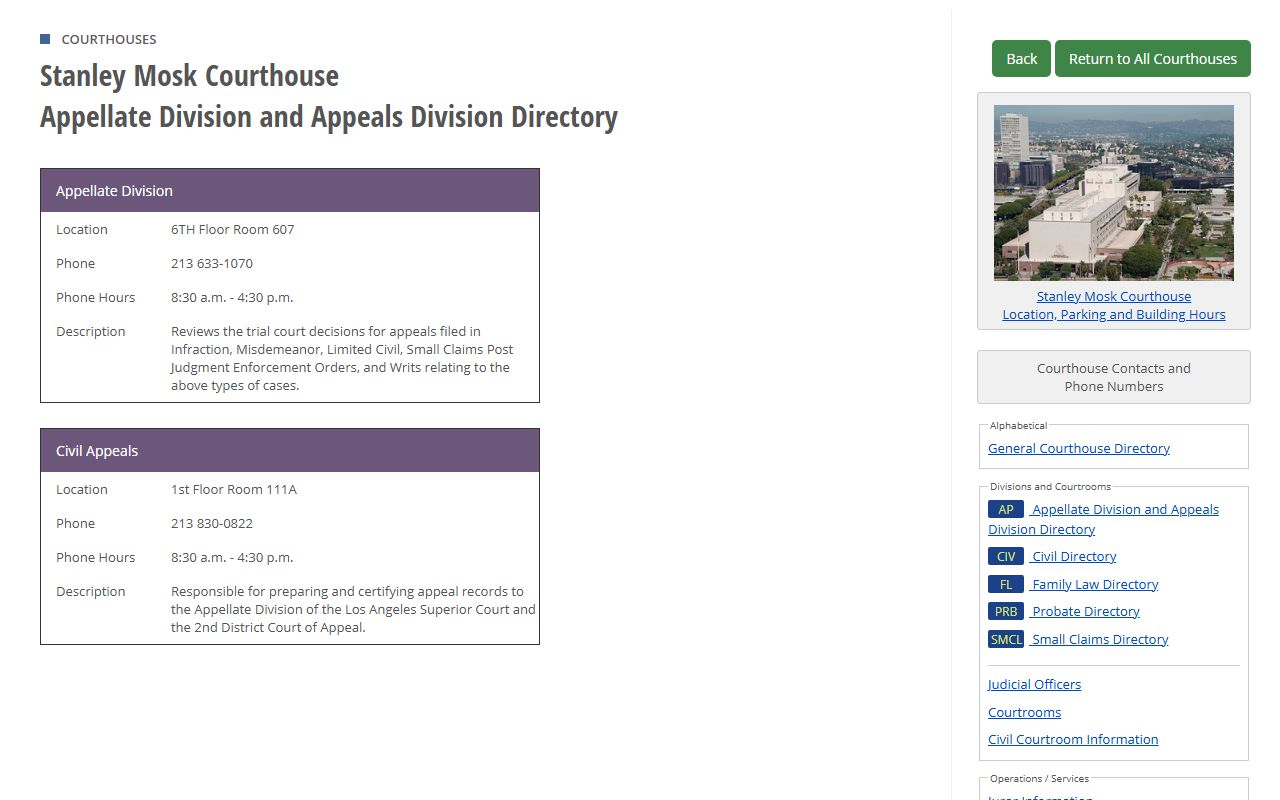Open Location, Parking and Building Hours link
1280x800 pixels.
coord(1114,314)
